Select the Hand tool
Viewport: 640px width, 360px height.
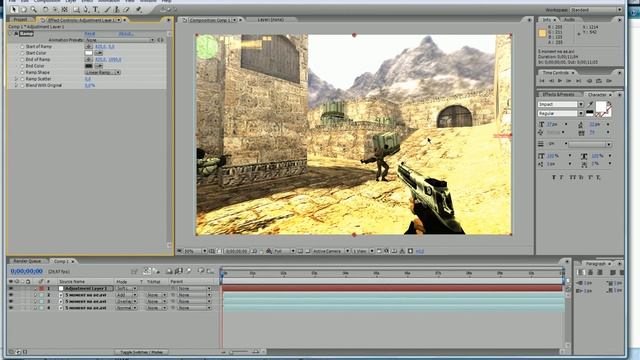click(24, 9)
